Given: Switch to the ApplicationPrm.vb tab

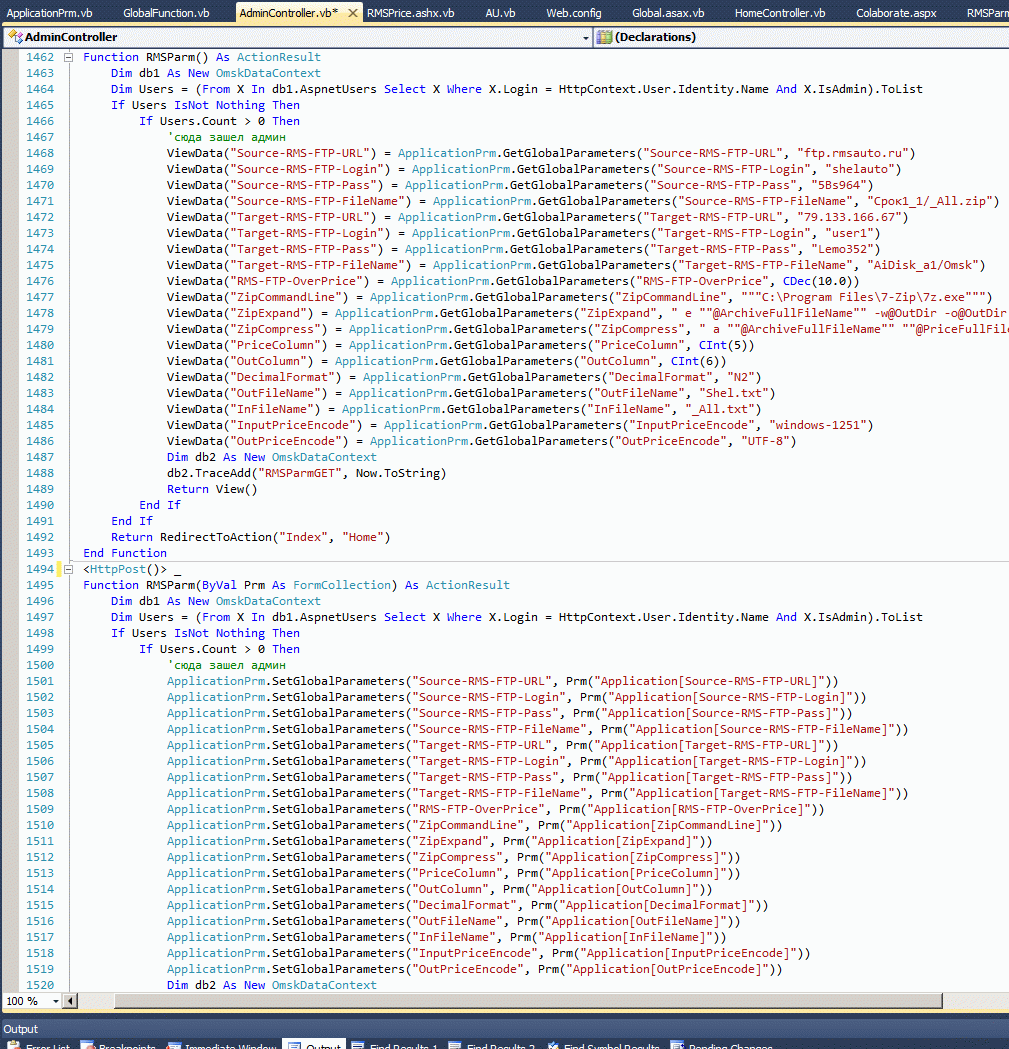Looking at the screenshot, I should point(50,13).
